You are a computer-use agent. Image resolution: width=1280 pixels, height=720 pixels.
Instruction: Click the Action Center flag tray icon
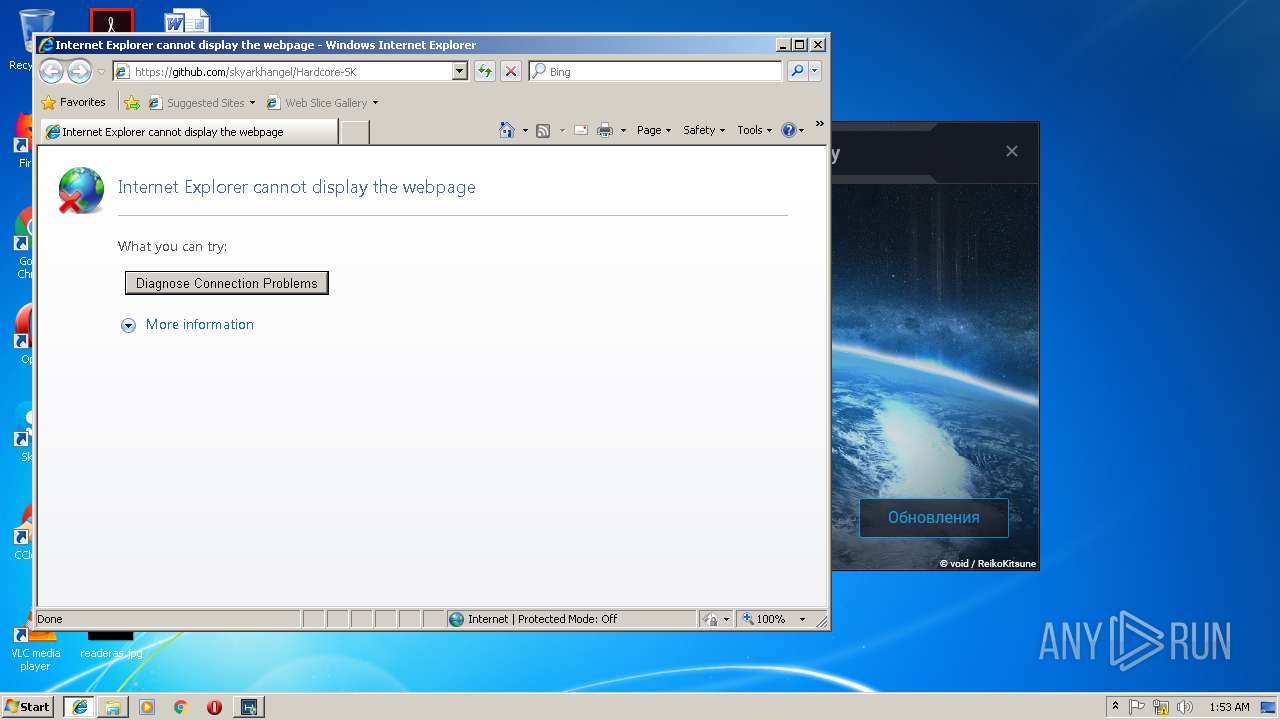pyautogui.click(x=1137, y=707)
